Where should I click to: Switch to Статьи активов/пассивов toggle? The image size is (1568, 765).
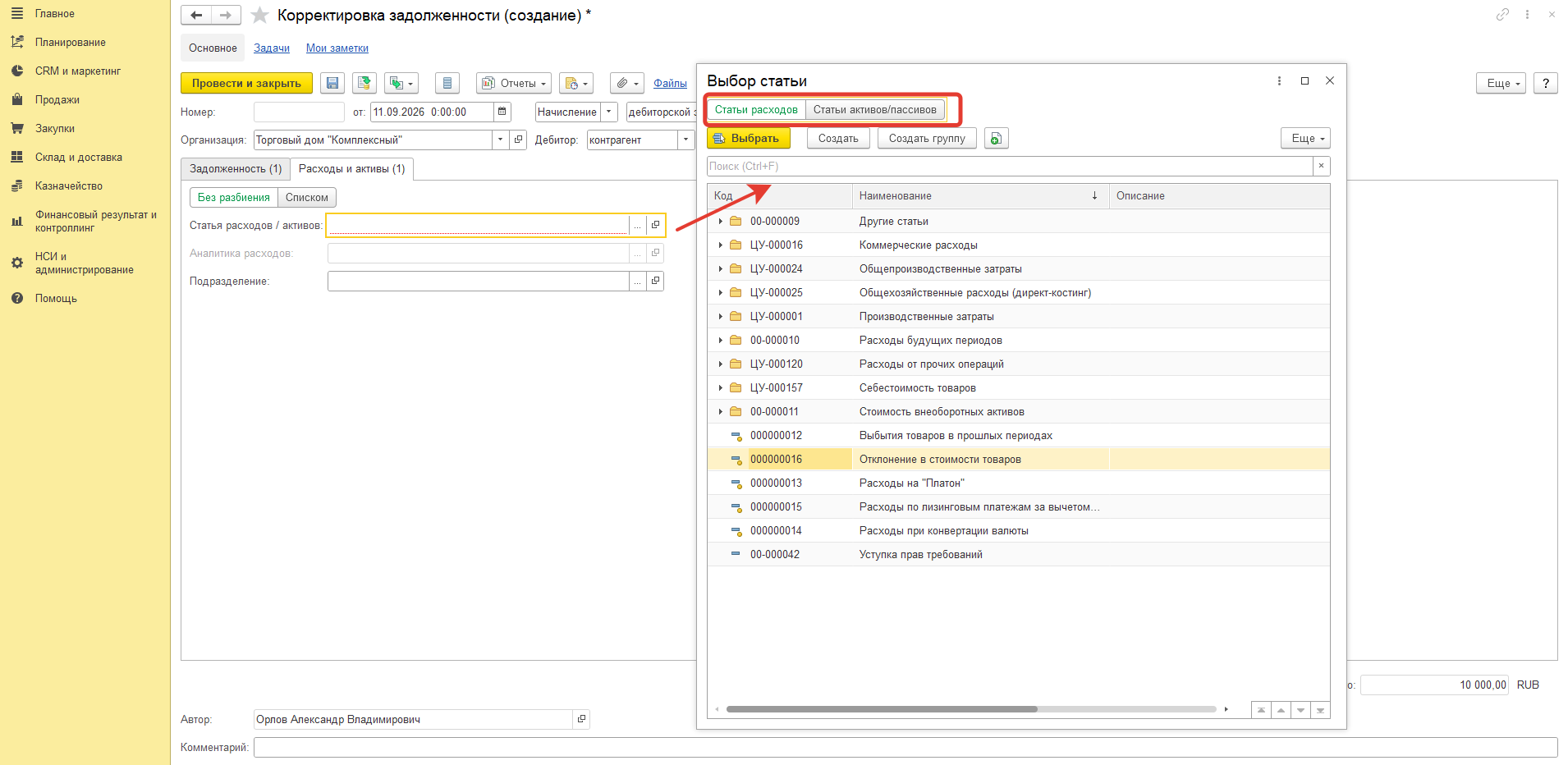874,110
